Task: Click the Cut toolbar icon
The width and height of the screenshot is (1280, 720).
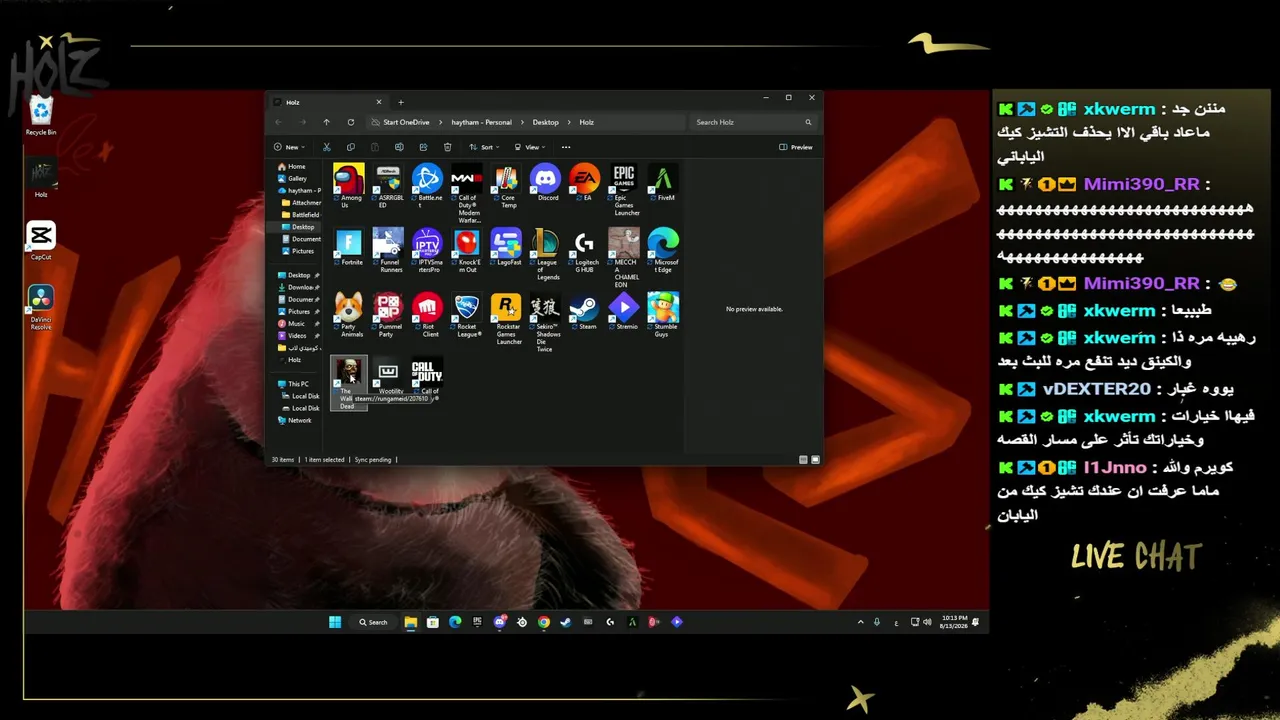Action: coord(326,147)
